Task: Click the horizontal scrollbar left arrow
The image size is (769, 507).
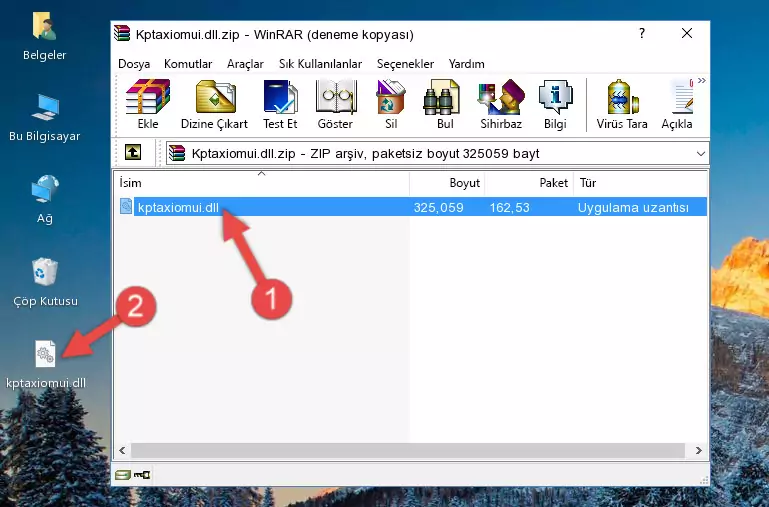Action: click(122, 450)
